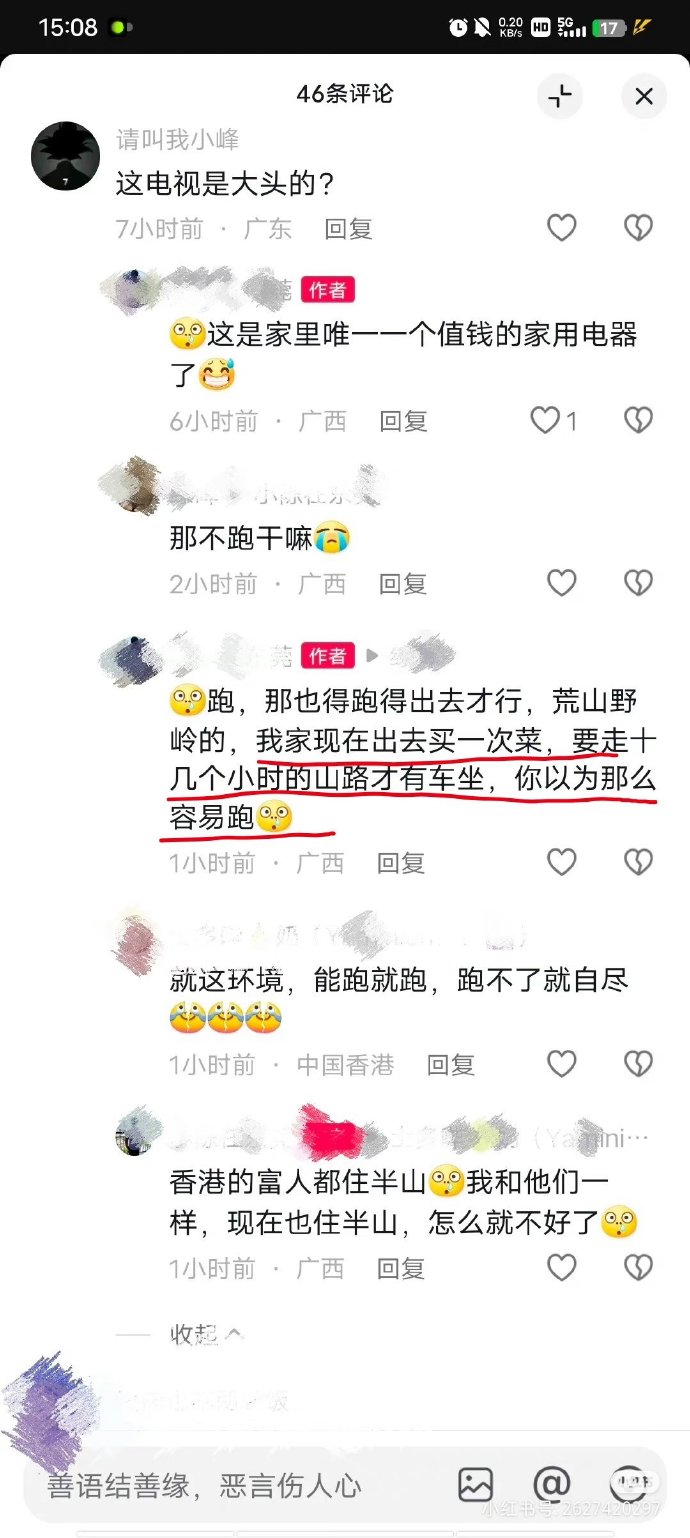Focus the "善语结善缘" comment input field
This screenshot has width=690, height=1538.
click(x=242, y=1485)
